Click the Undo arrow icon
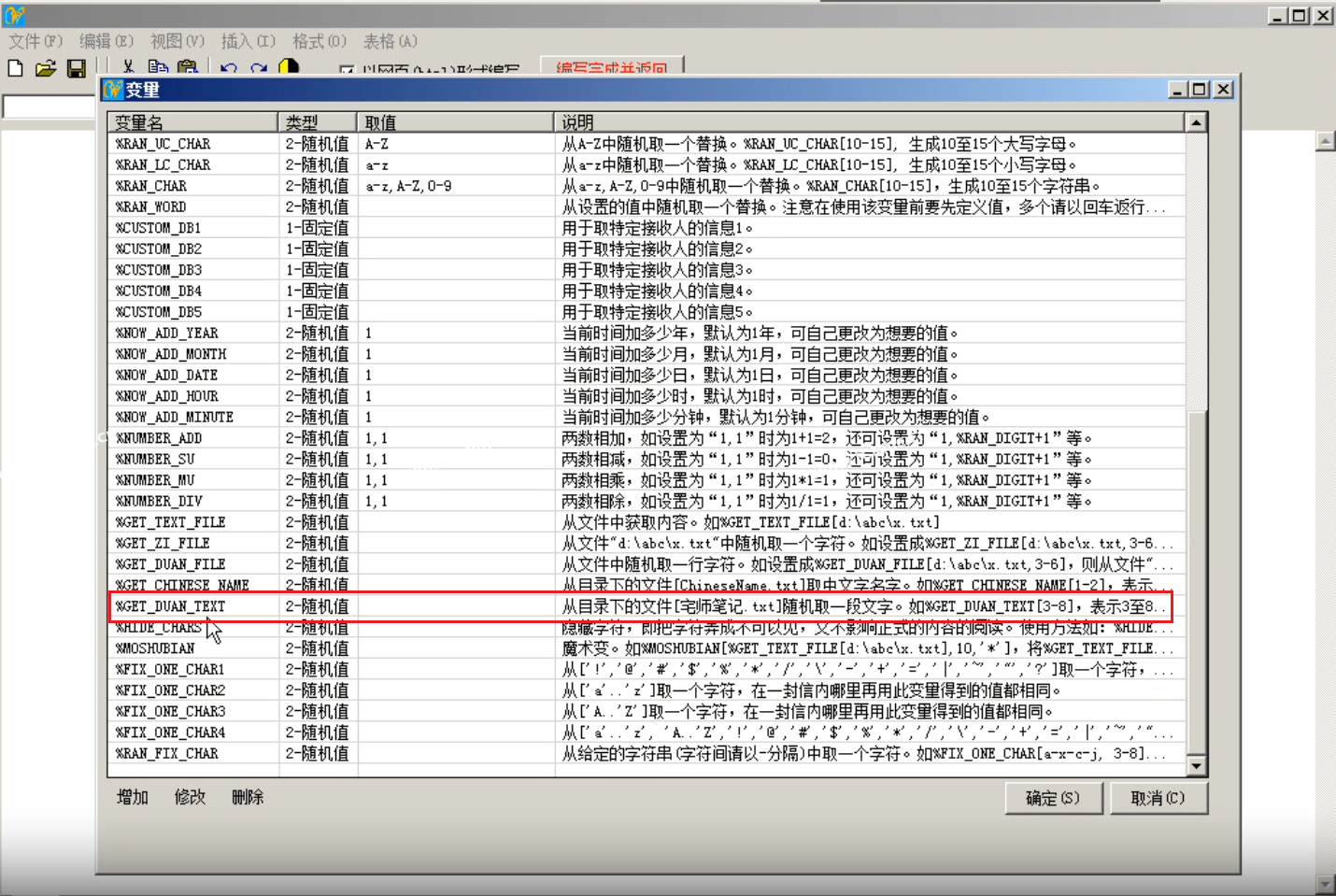The height and width of the screenshot is (896, 1336). pyautogui.click(x=229, y=67)
